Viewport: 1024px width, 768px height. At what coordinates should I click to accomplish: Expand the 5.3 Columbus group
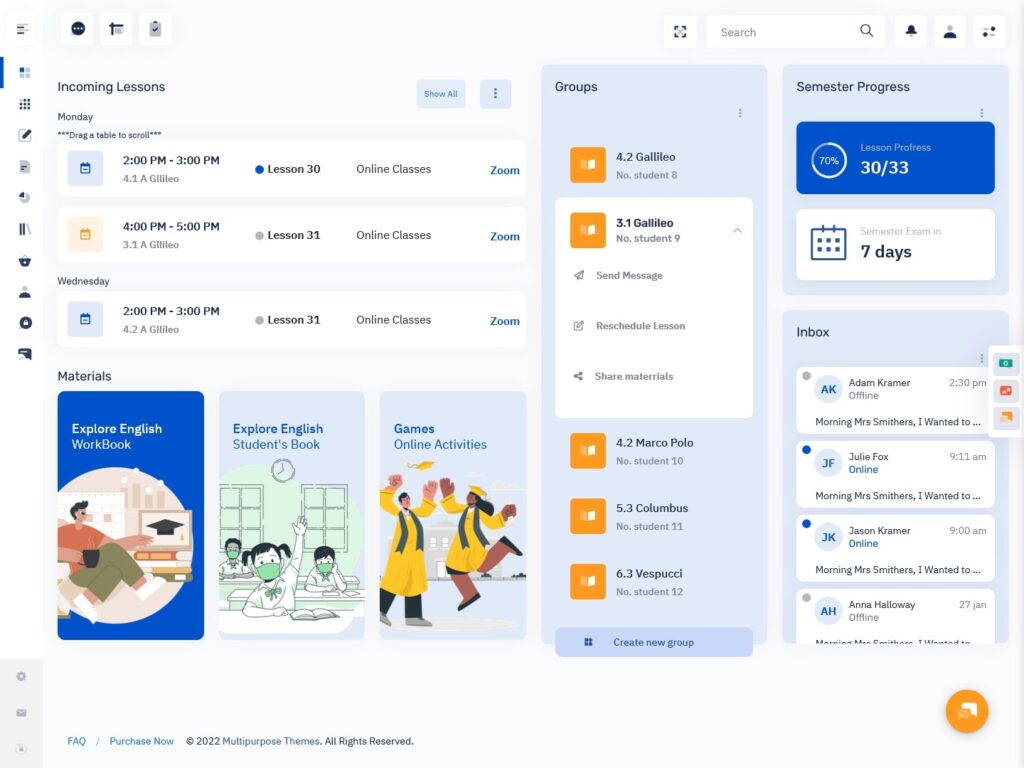[654, 517]
